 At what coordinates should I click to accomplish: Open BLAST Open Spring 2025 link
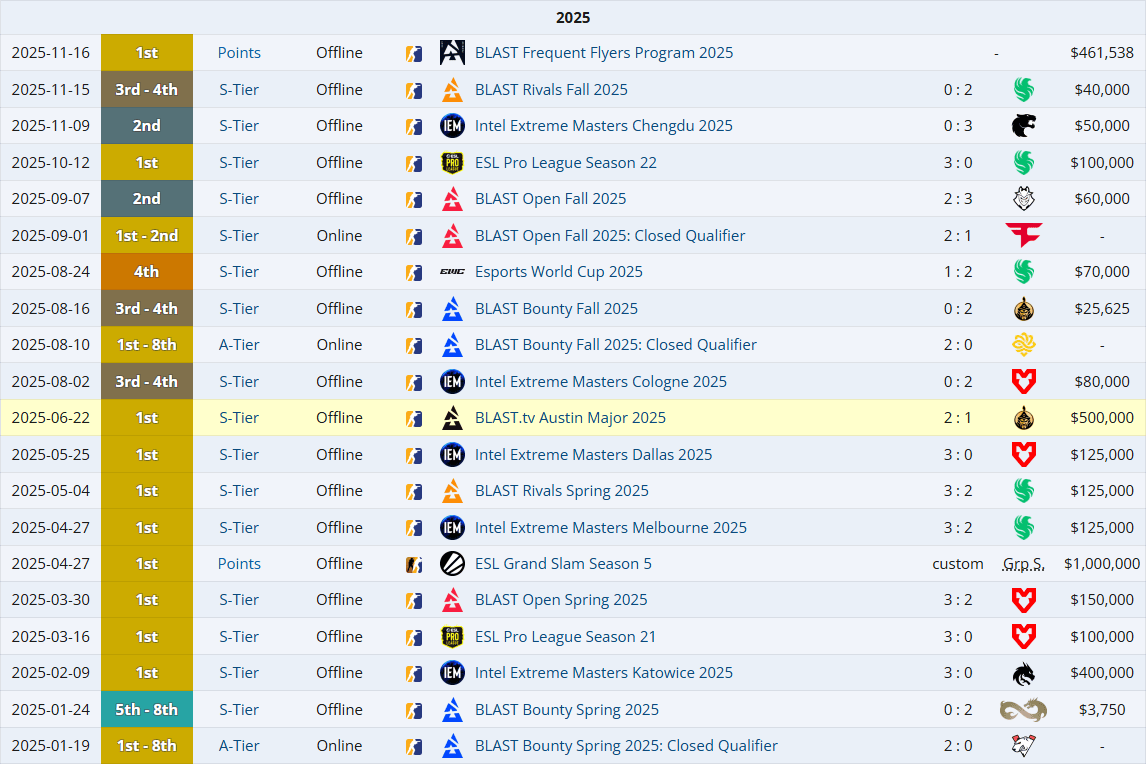(561, 600)
